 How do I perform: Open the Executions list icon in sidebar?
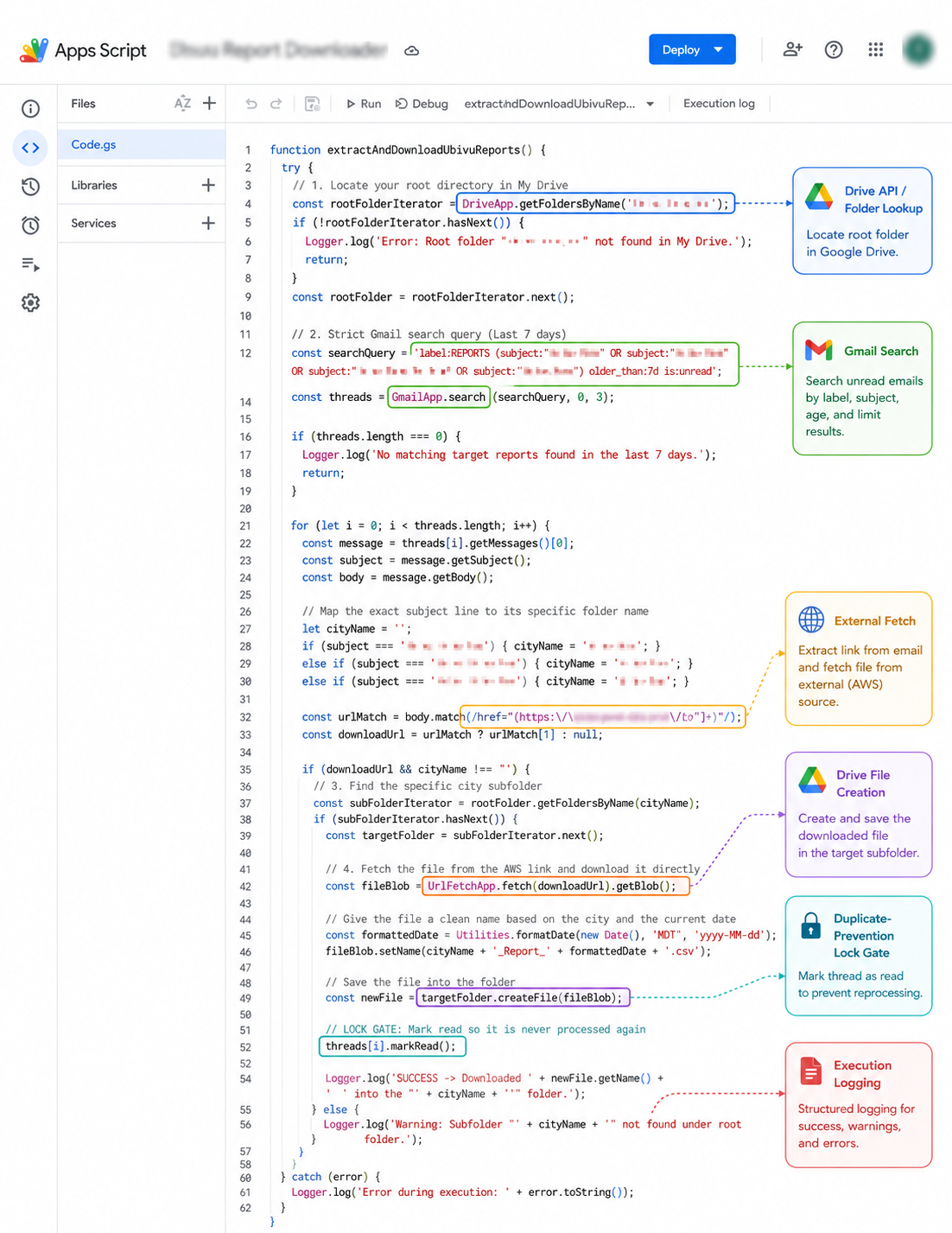click(x=30, y=264)
